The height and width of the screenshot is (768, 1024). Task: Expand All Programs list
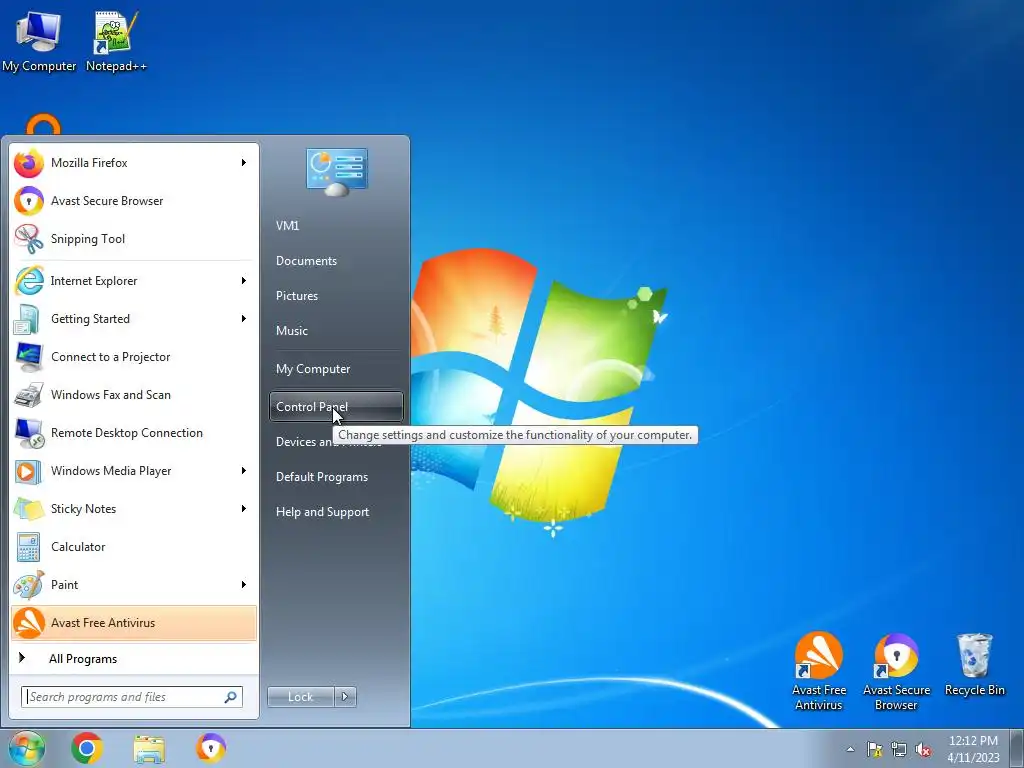click(x=133, y=658)
